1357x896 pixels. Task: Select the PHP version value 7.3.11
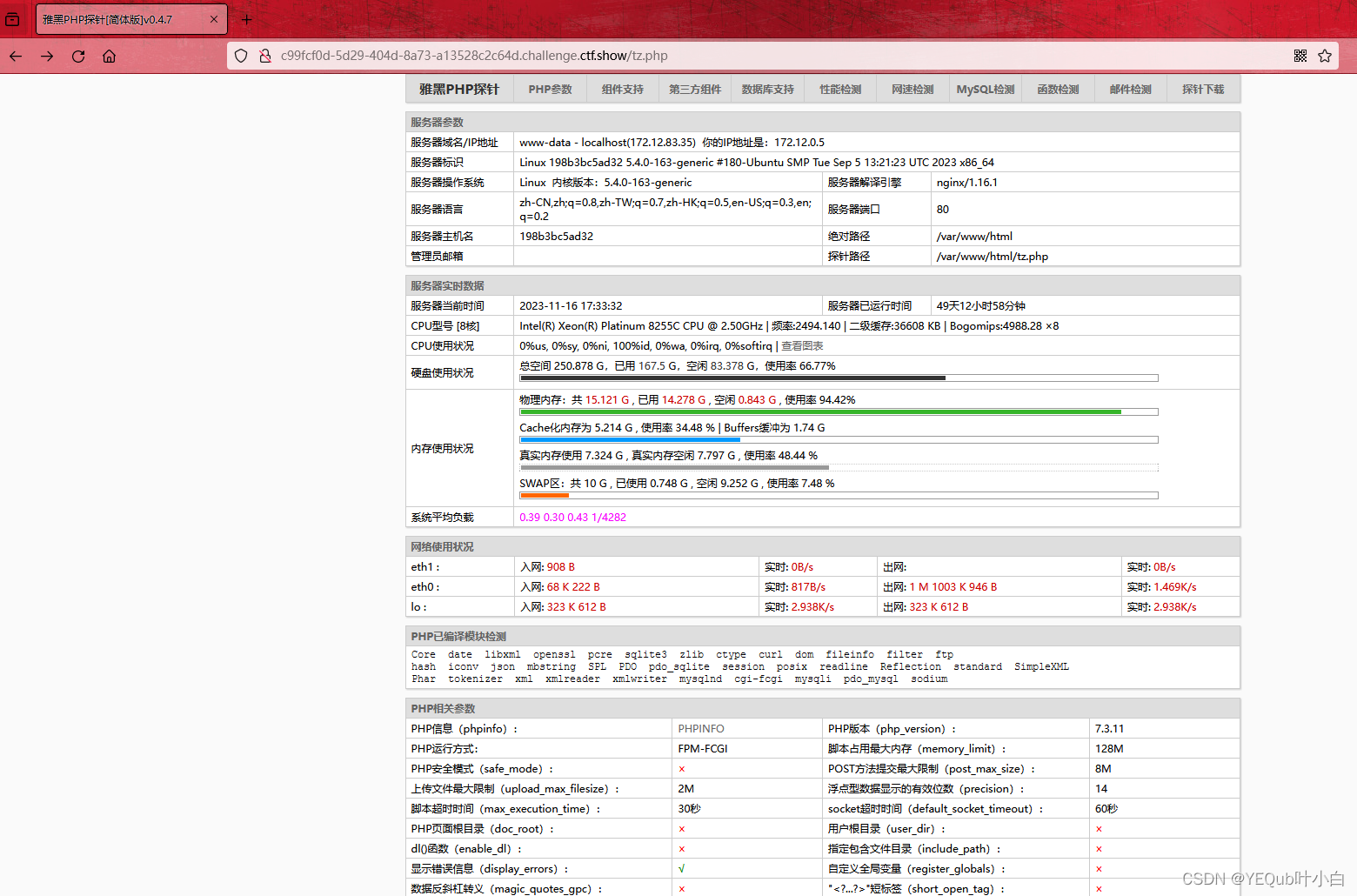[x=1109, y=729]
